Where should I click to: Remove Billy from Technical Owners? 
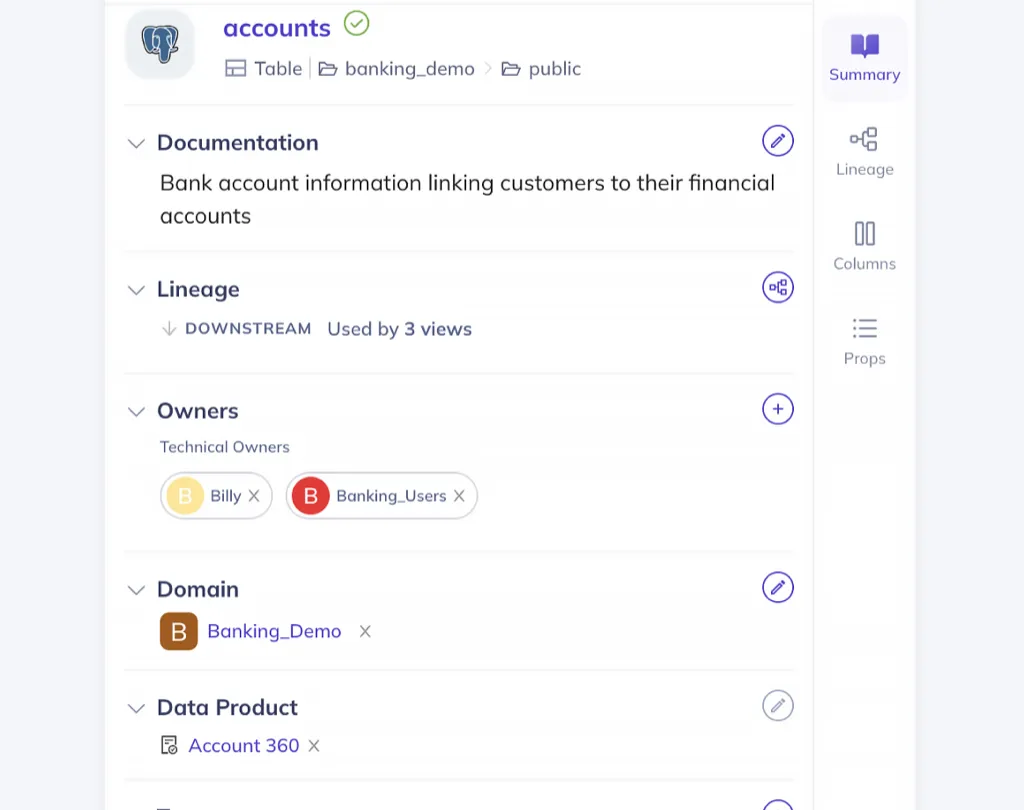tap(254, 496)
